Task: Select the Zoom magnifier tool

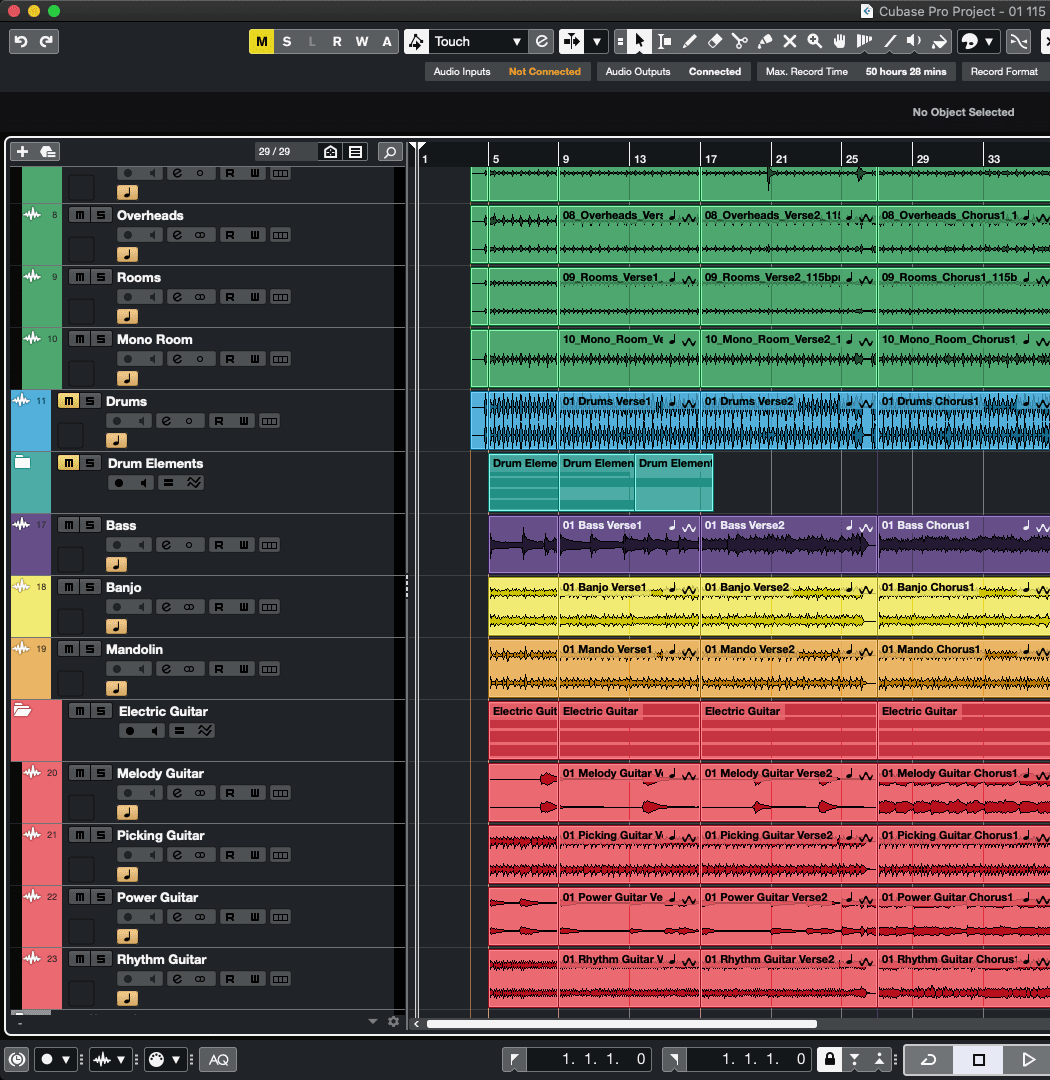Action: [815, 41]
